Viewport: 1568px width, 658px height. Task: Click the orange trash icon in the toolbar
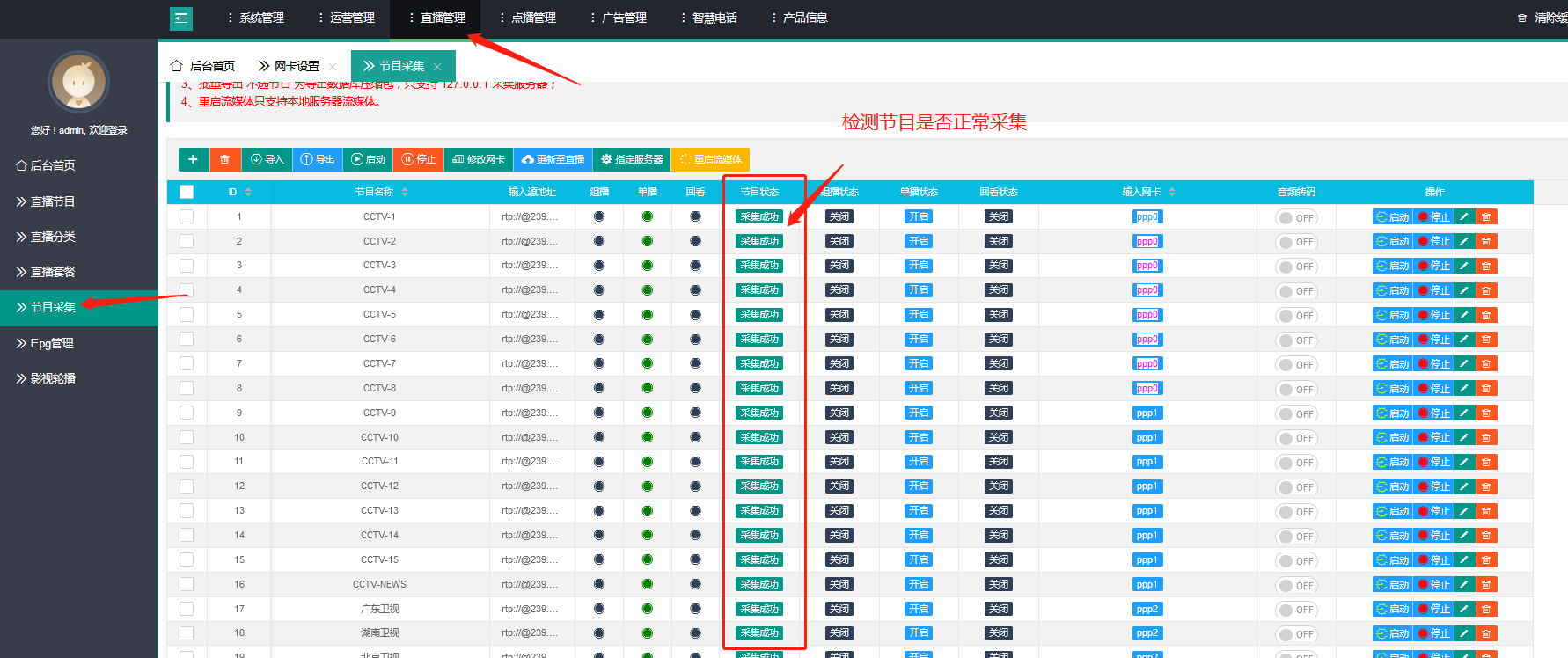[x=224, y=159]
